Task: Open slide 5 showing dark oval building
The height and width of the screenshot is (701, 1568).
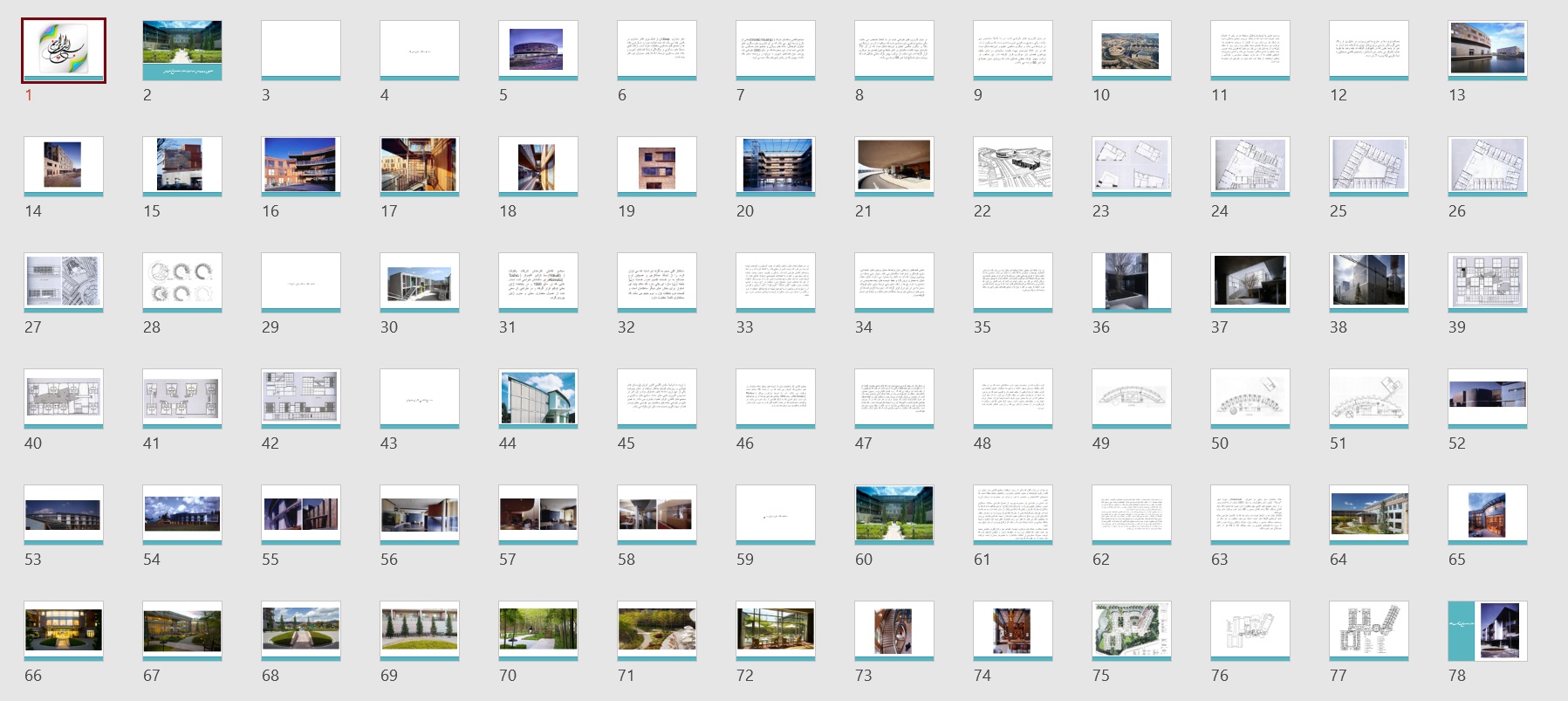Action: coord(538,51)
